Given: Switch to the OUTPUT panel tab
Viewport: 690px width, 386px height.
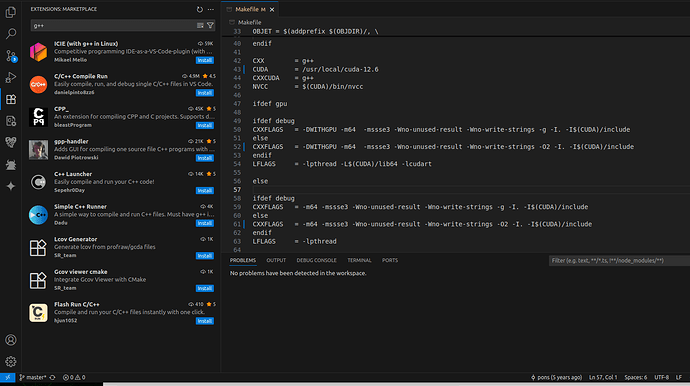Looking at the screenshot, I should click(x=276, y=260).
